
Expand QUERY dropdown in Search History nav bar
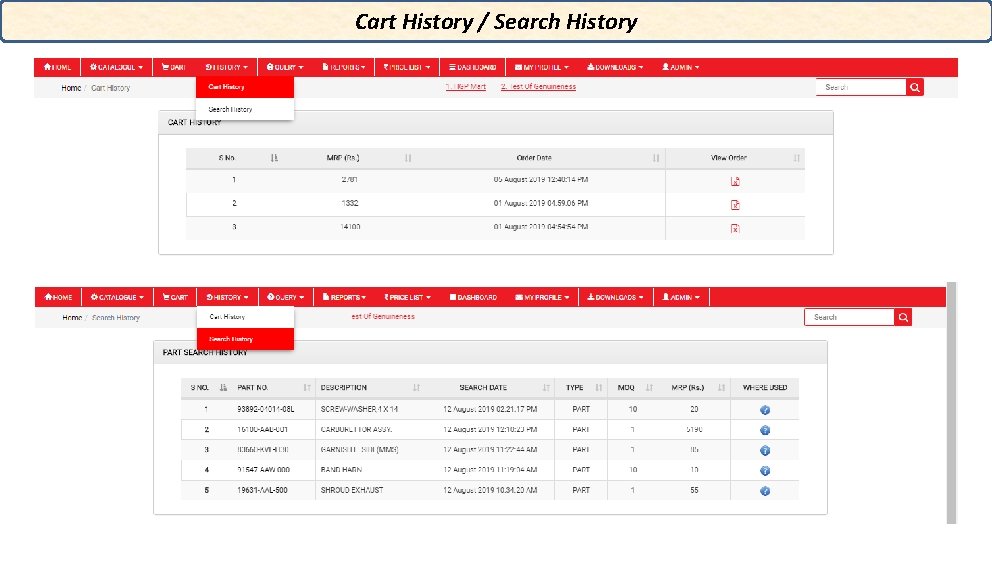click(x=285, y=297)
